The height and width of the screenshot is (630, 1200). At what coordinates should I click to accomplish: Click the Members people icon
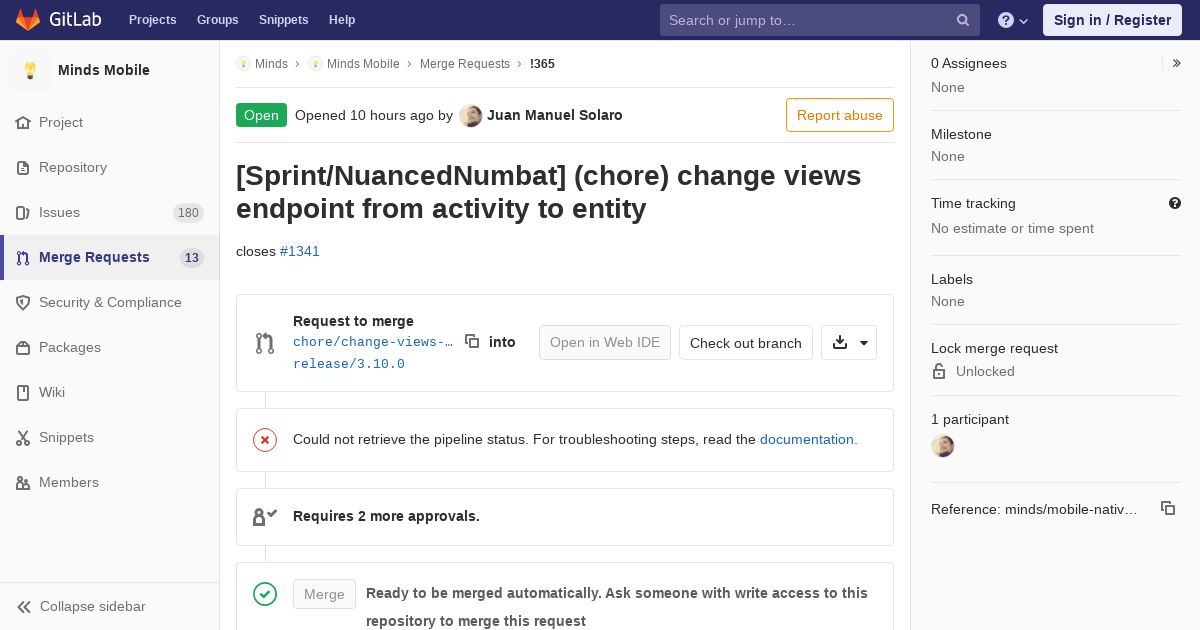point(23,482)
